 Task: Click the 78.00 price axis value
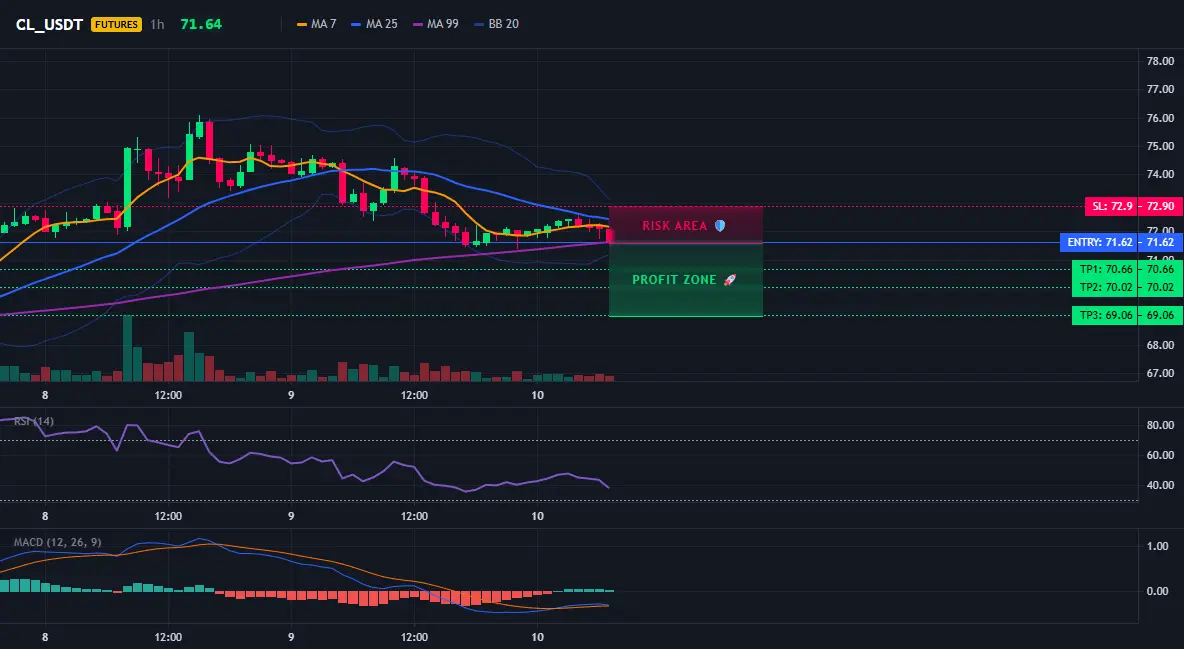(x=1160, y=61)
